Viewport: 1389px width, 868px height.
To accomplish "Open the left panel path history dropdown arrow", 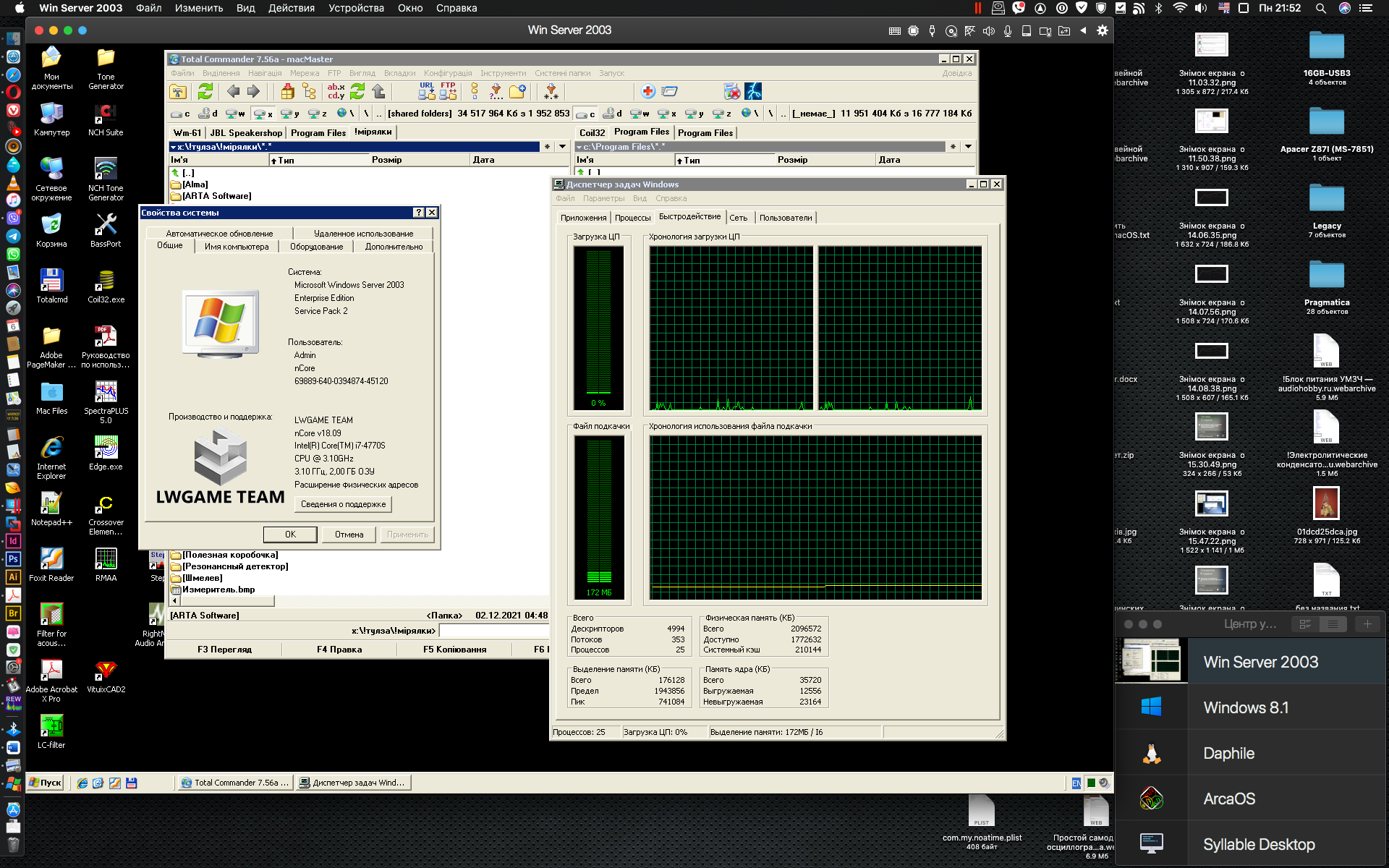I will click(x=563, y=147).
